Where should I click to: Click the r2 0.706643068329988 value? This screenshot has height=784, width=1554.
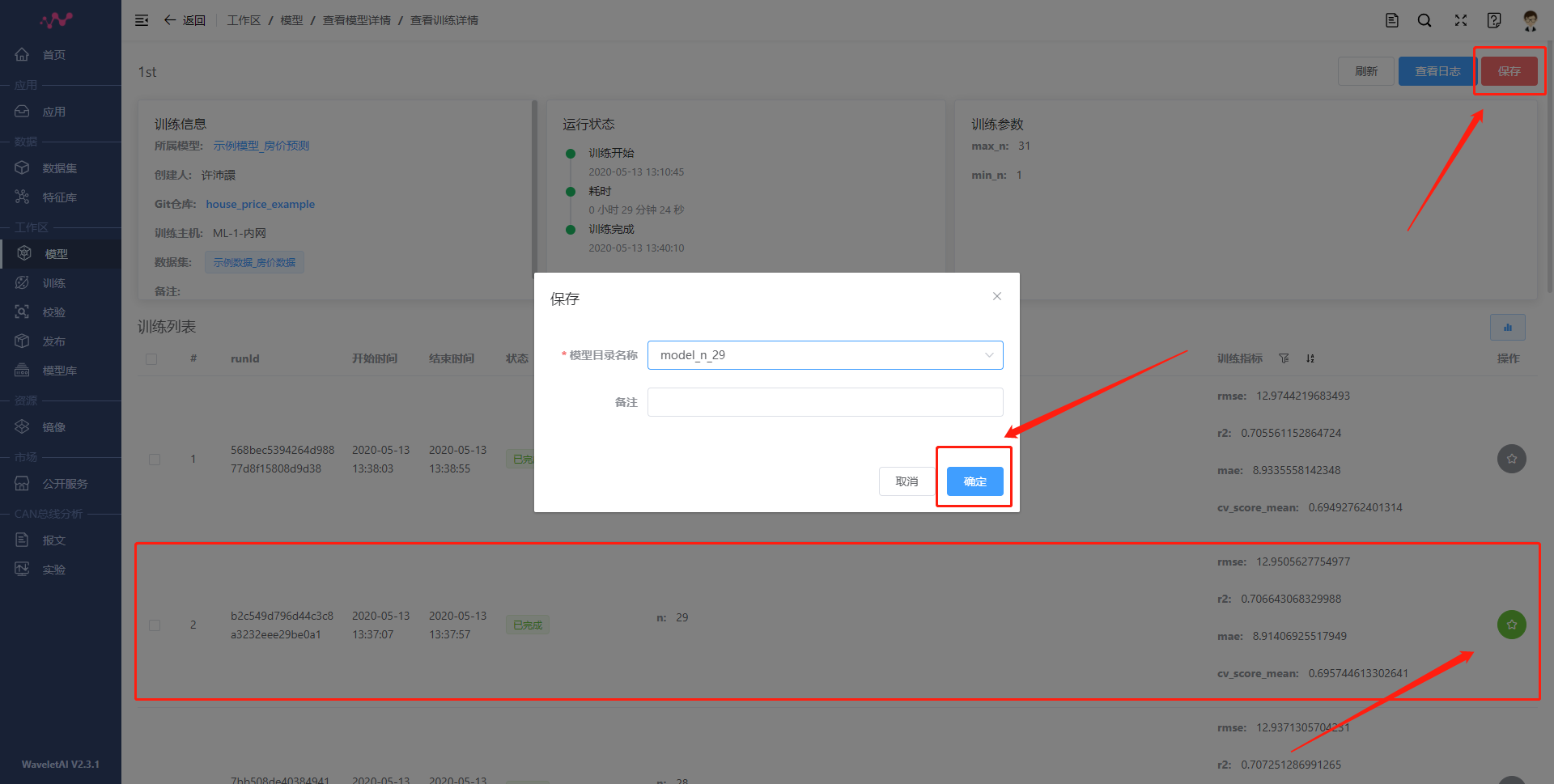click(x=1291, y=599)
